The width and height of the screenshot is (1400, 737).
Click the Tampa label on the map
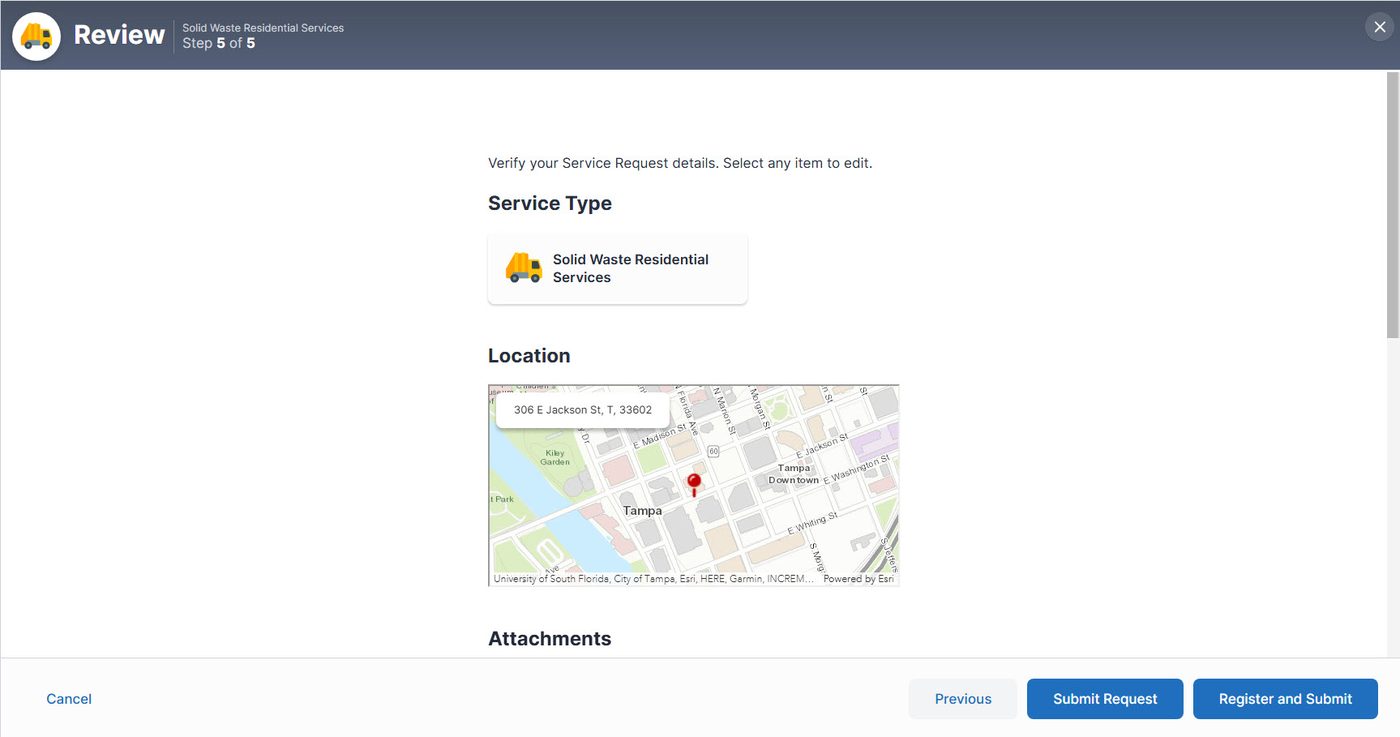(x=642, y=511)
